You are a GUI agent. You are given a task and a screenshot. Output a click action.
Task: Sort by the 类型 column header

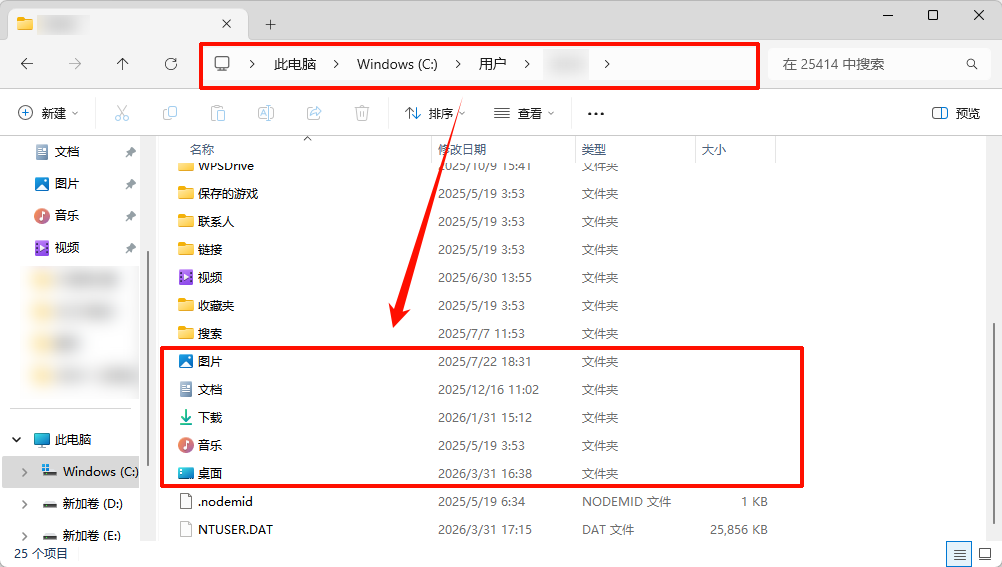pyautogui.click(x=594, y=150)
